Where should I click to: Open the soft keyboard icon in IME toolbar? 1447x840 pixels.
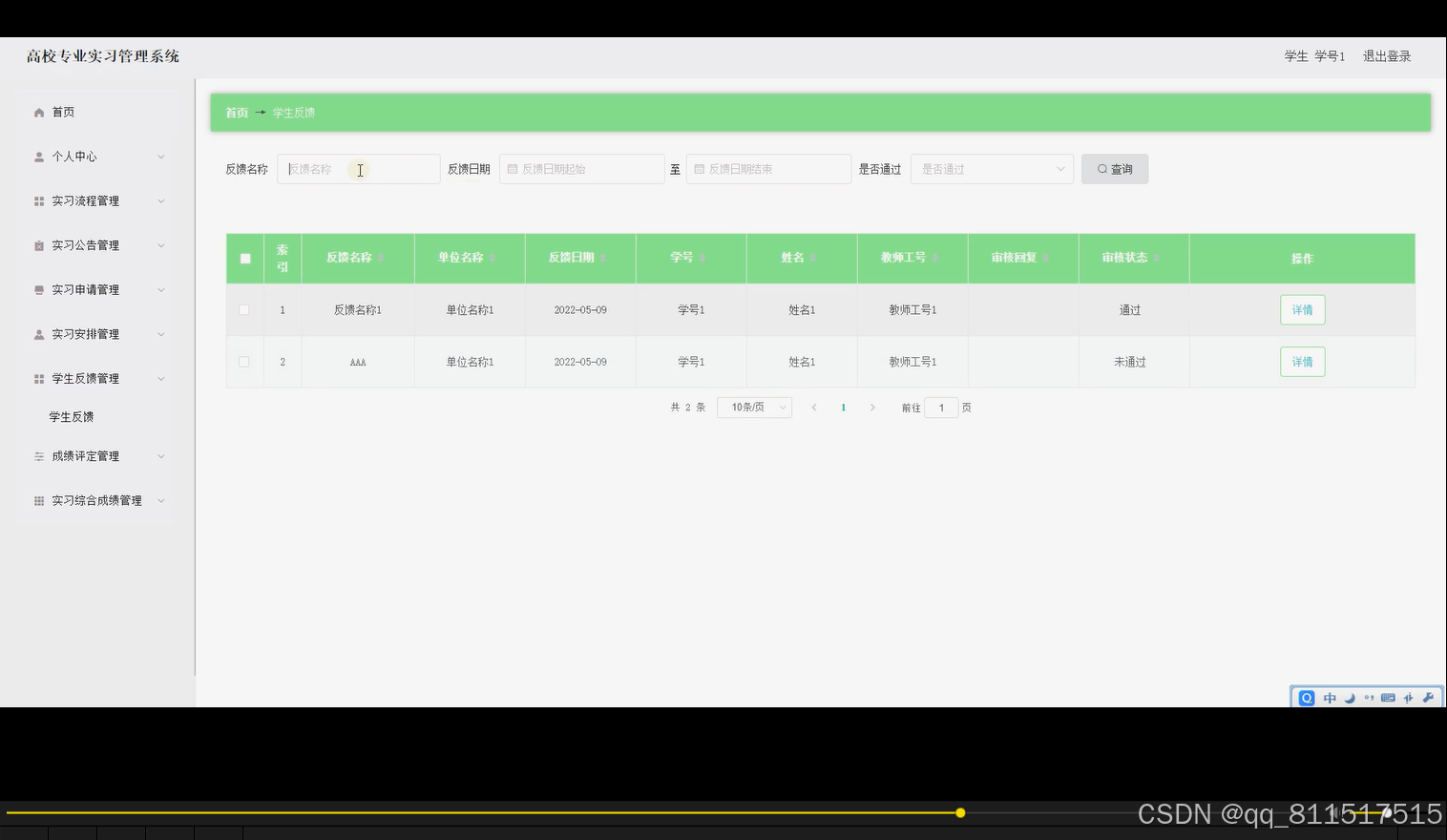(1388, 698)
